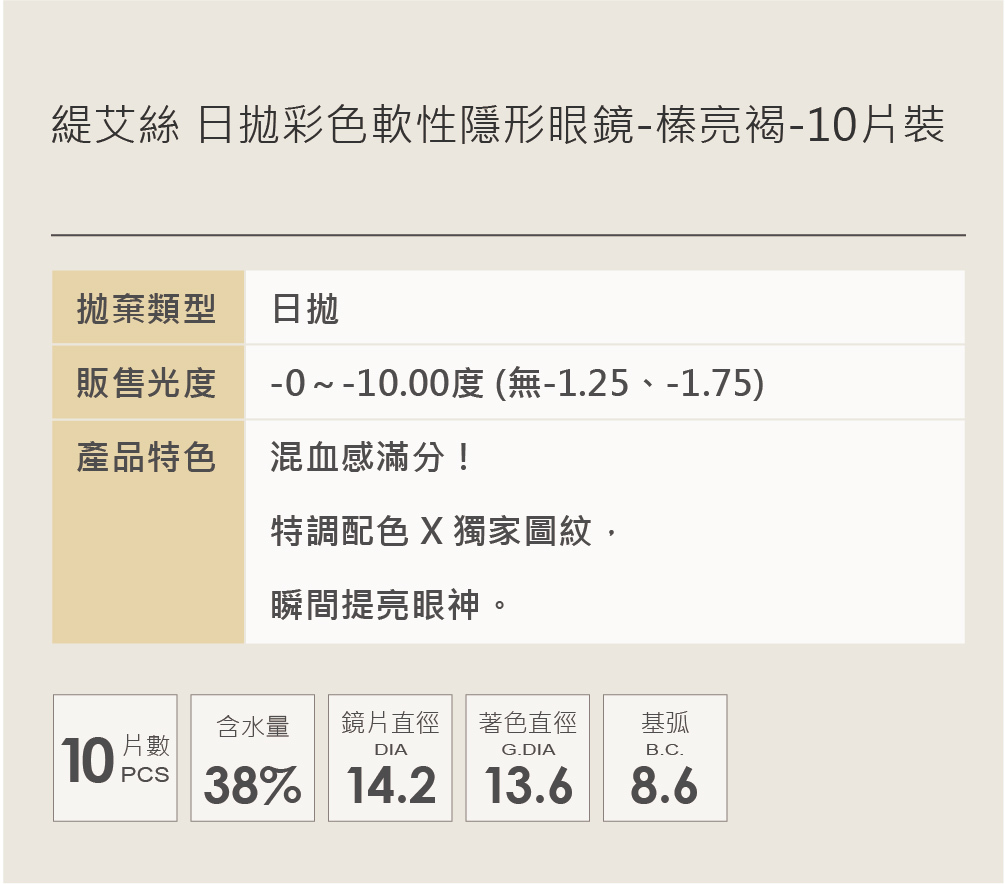Click the G.DIA abbreviation label
1005x884 pixels.
click(x=528, y=749)
